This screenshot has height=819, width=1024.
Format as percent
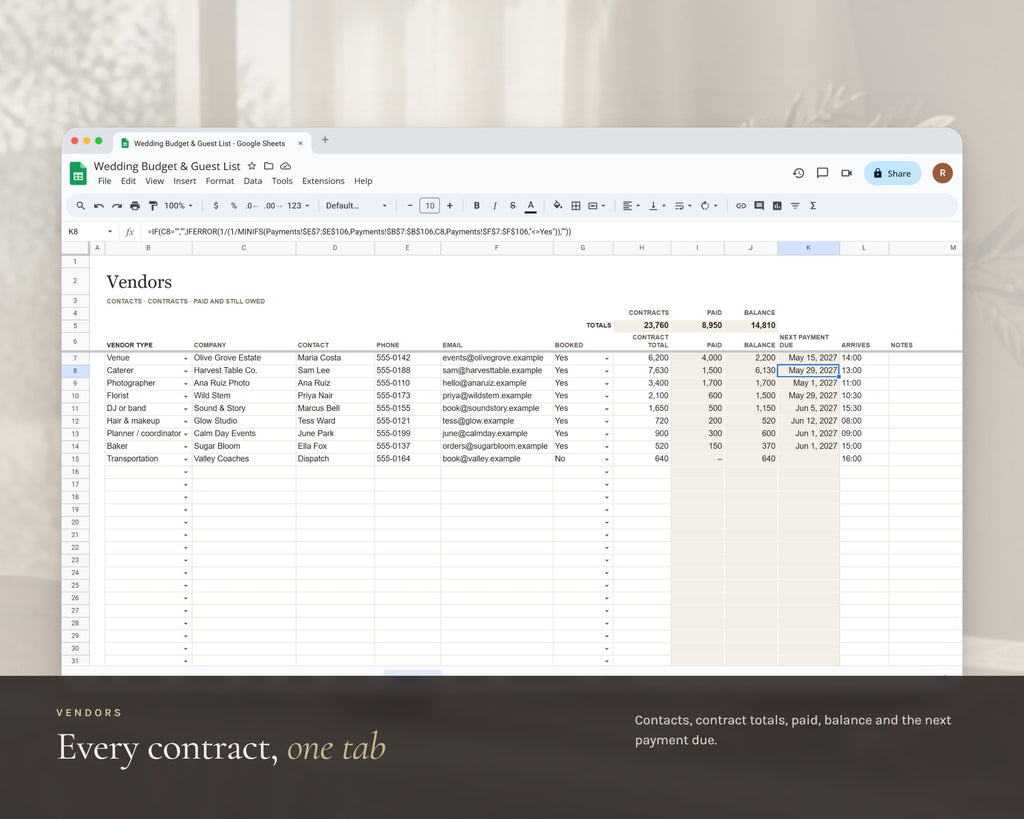coord(233,206)
